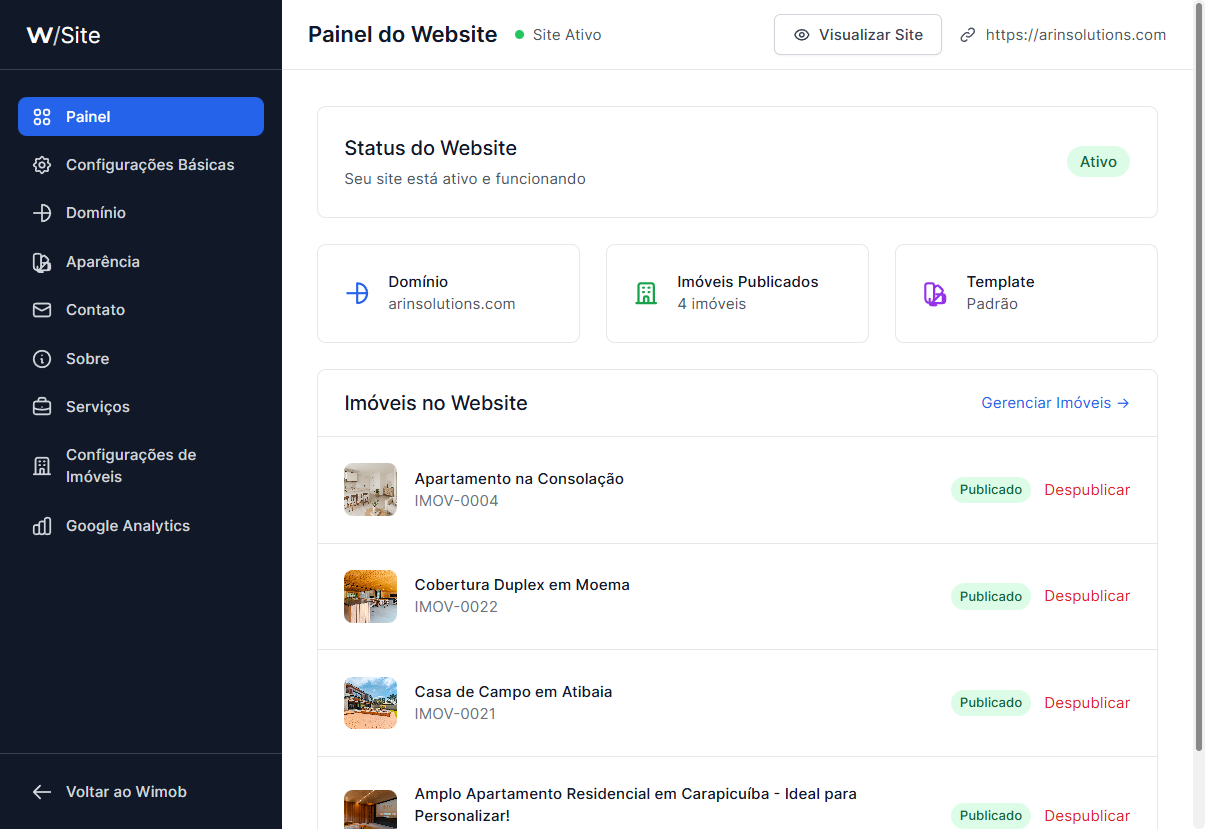
Task: Click the 4 imóveis count
Action: point(712,304)
